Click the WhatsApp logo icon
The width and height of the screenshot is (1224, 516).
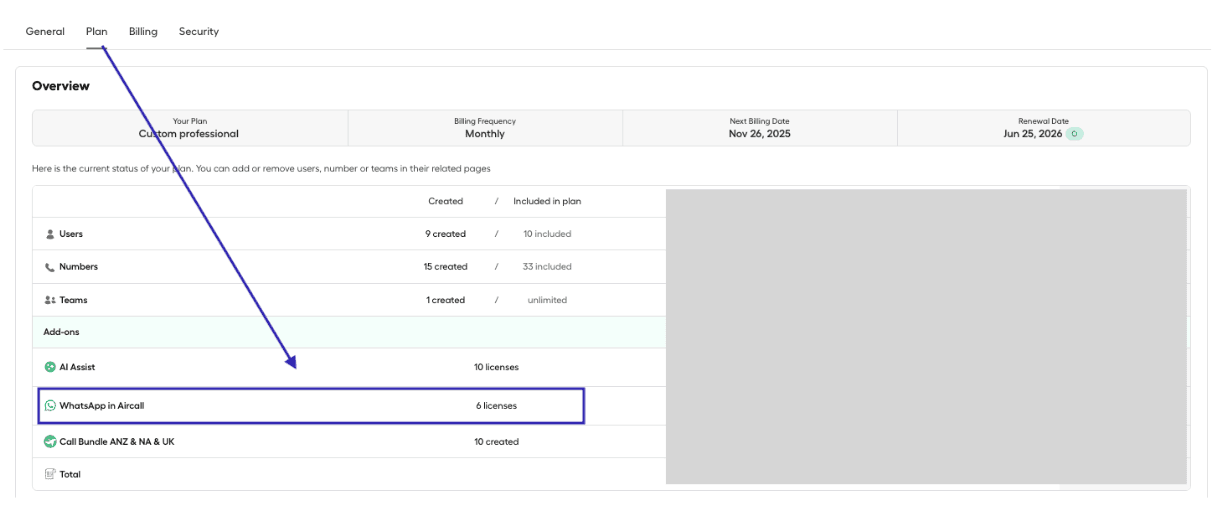[x=50, y=406]
